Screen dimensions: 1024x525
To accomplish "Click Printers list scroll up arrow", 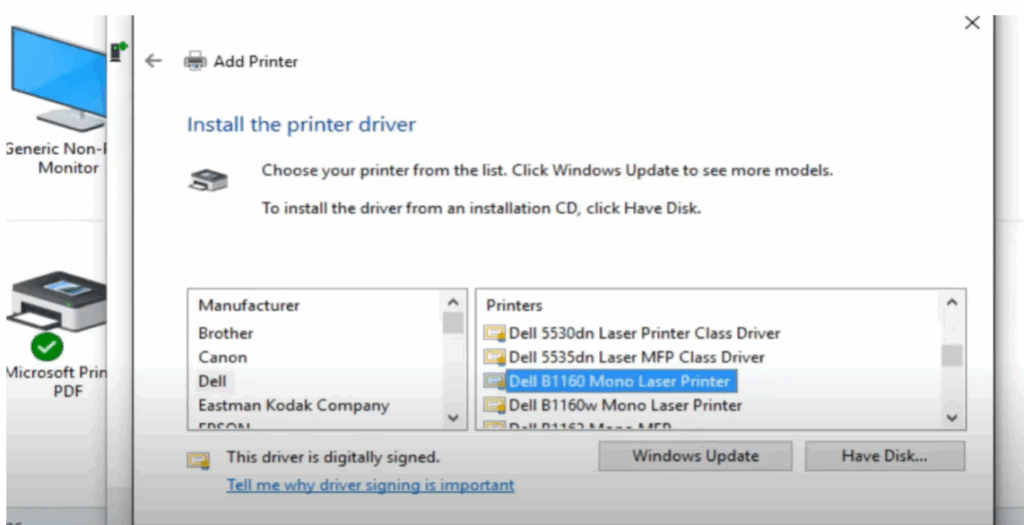I will 952,302.
